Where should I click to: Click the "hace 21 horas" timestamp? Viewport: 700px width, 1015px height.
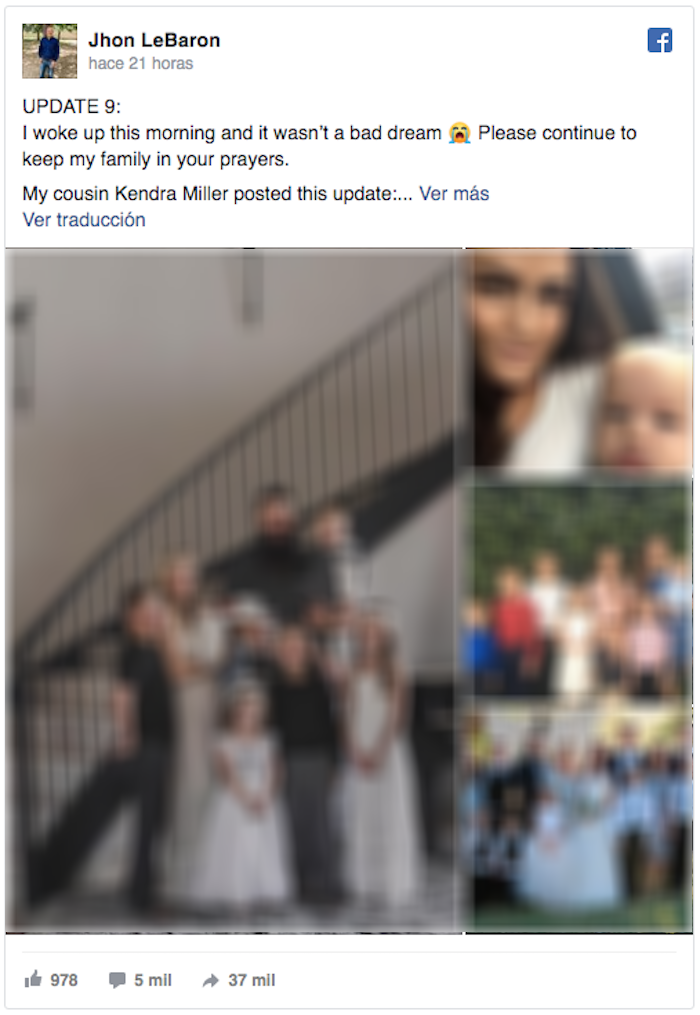pos(141,63)
